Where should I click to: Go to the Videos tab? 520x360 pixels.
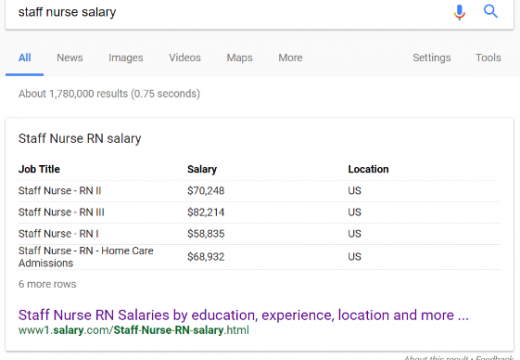185,58
